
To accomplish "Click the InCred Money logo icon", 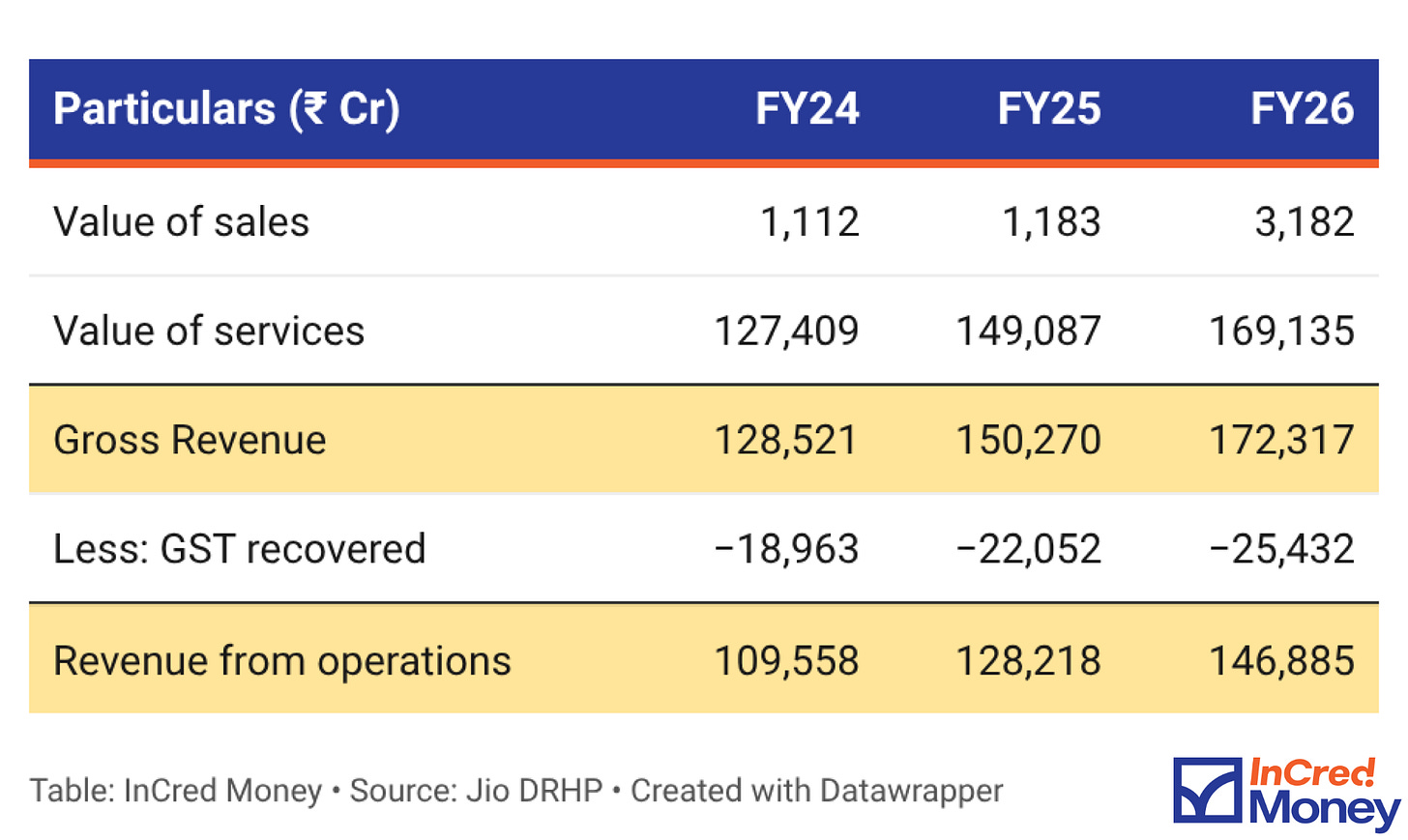I will (1207, 792).
